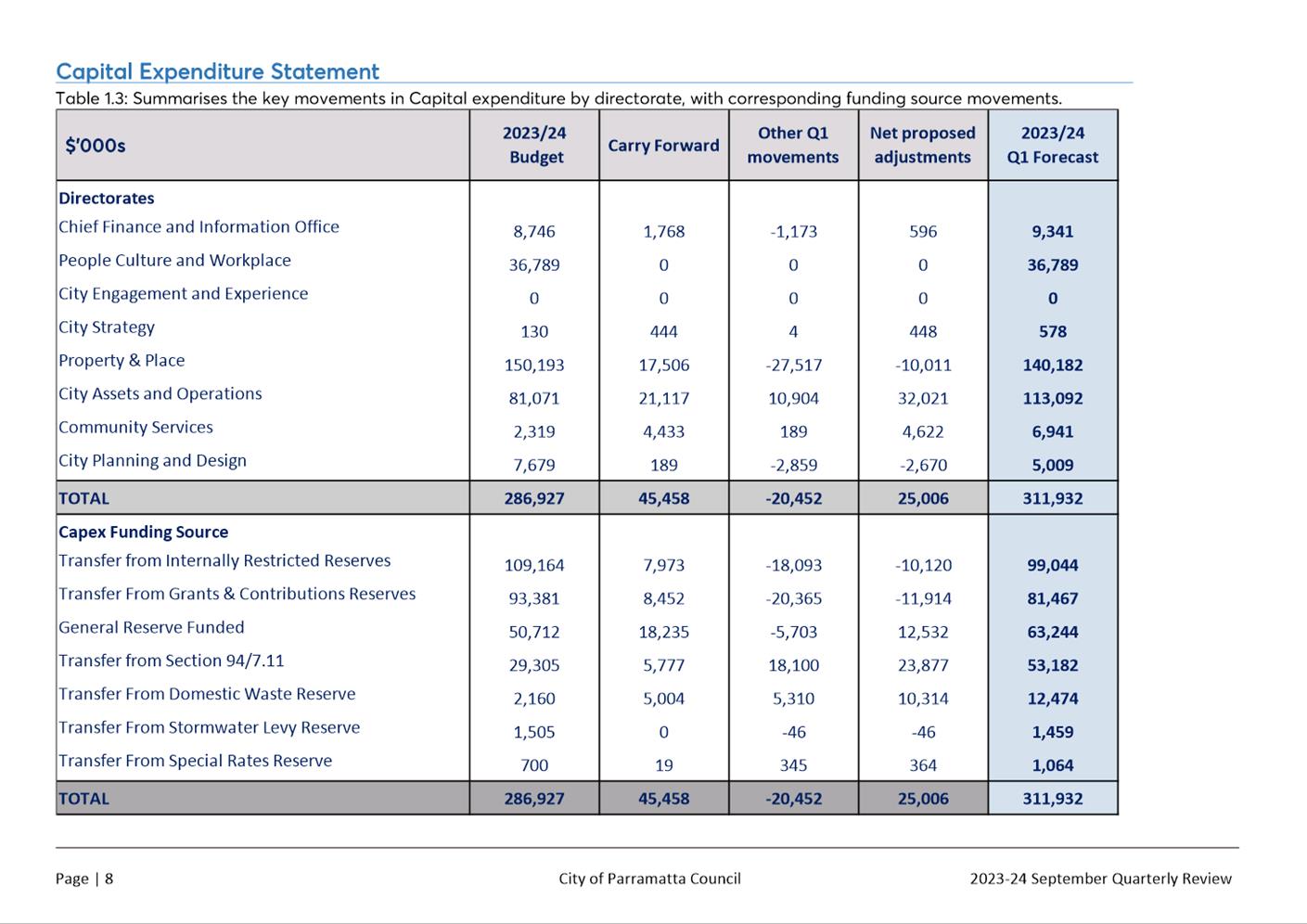Click carry forward value 1,768
The height and width of the screenshot is (924, 1307).
point(664,232)
